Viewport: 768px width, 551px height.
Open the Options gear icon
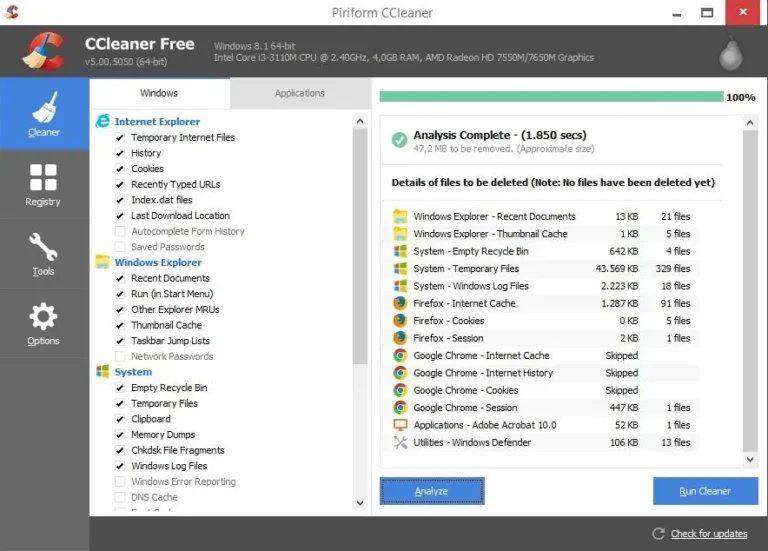point(43,316)
